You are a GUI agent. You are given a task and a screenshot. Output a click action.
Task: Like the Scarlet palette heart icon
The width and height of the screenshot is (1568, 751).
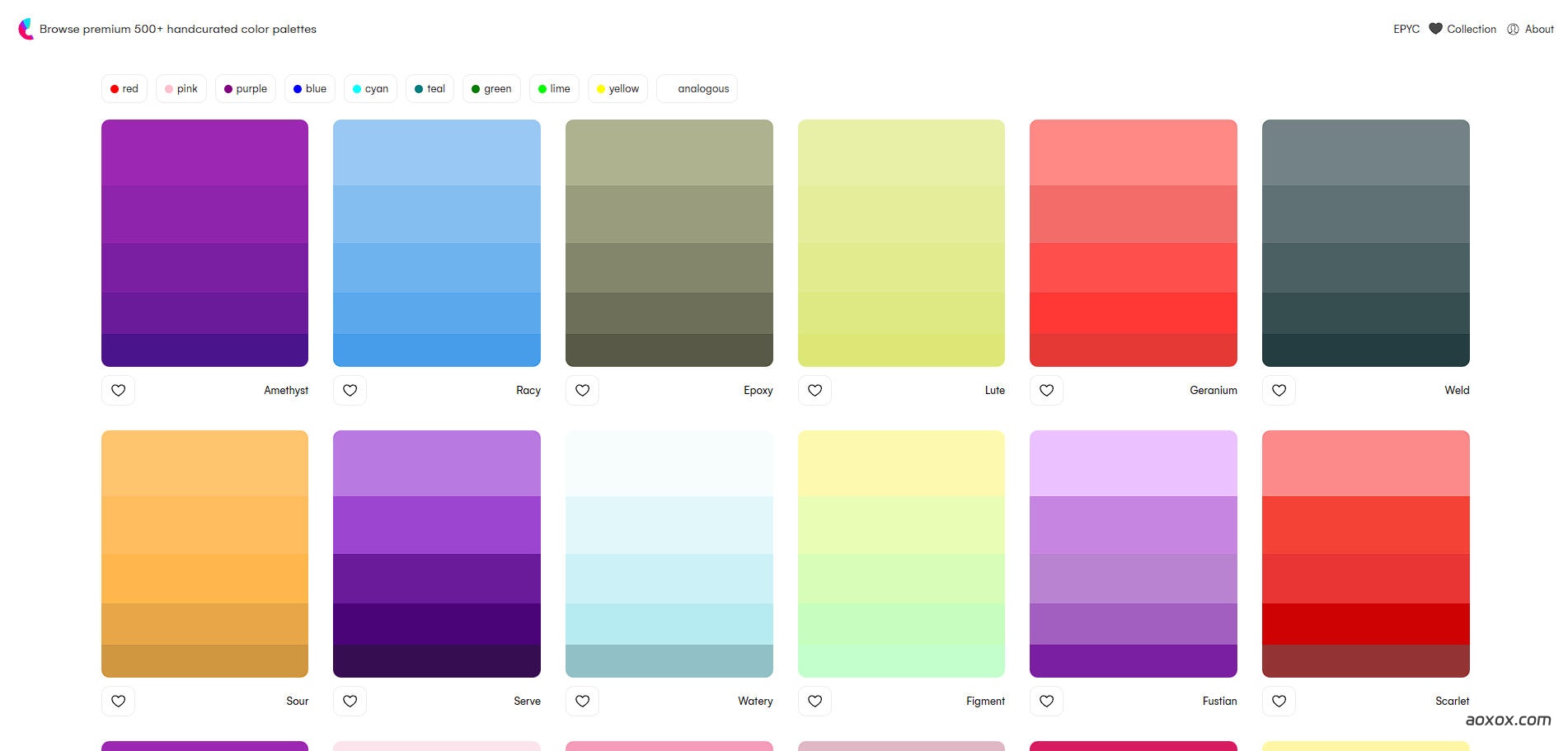point(1279,701)
